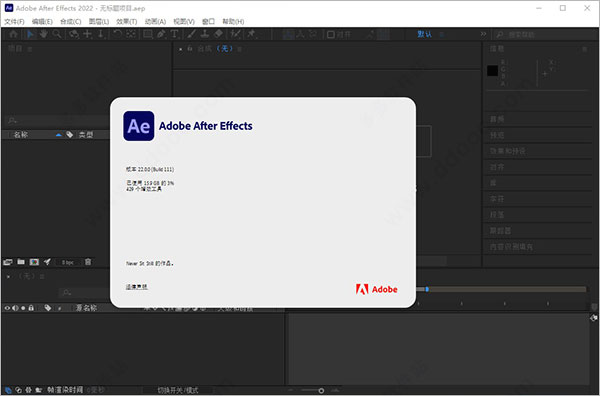Viewport: 600px width, 396px height.
Task: Expand the 效果和预设 panel
Action: [507, 151]
